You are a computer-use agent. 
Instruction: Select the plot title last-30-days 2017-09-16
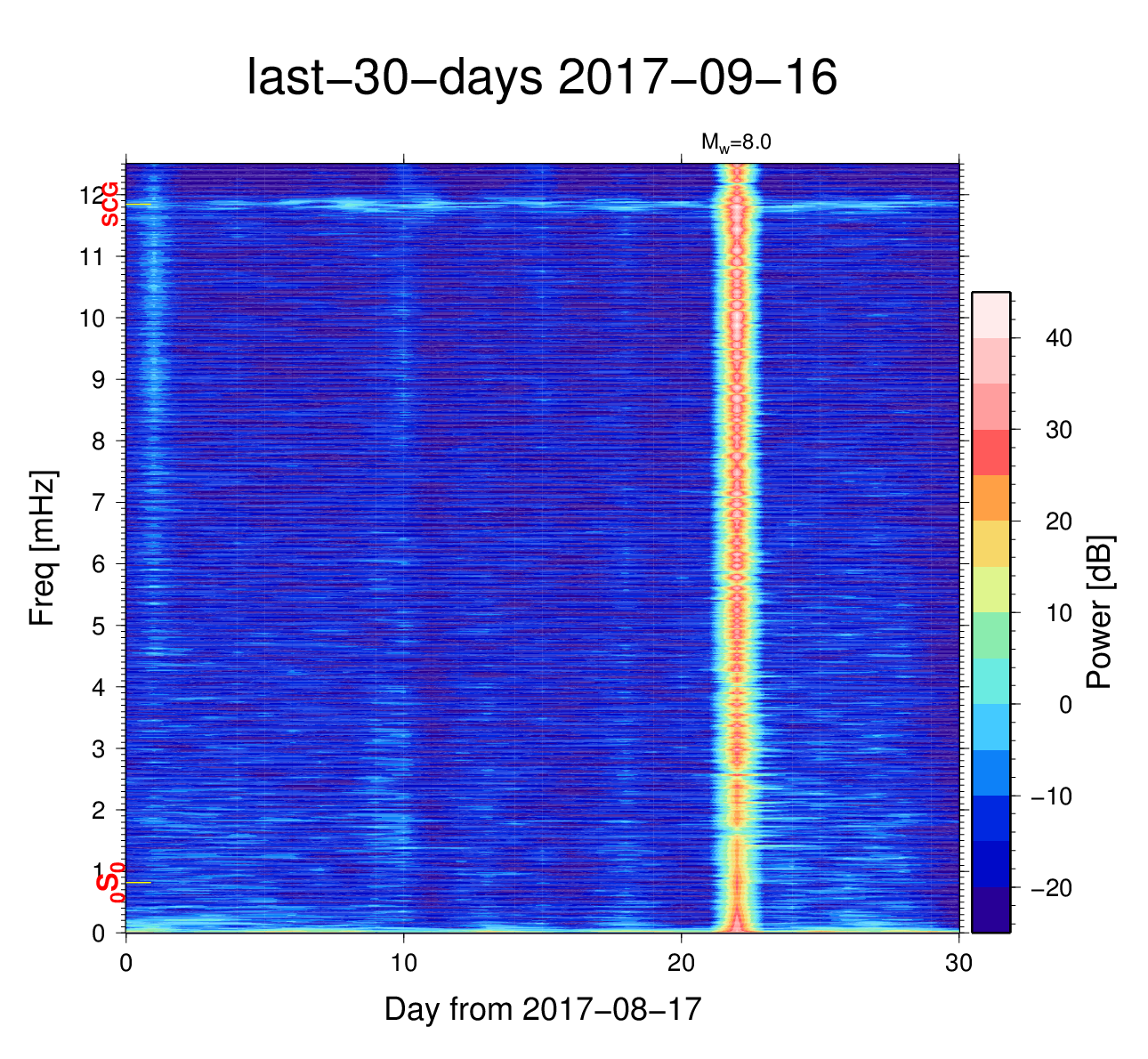(x=541, y=78)
